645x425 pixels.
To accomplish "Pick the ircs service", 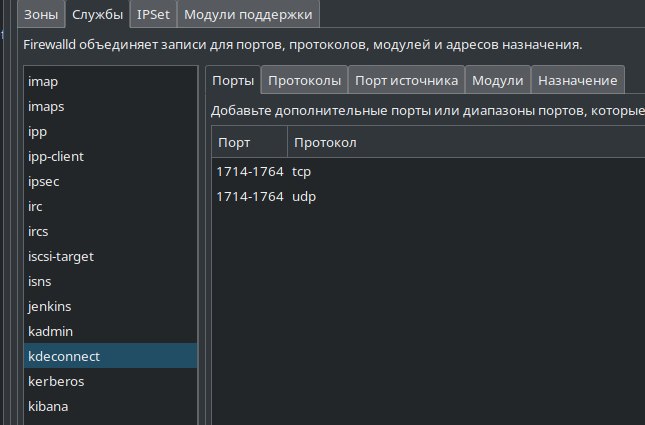I will 111,232.
